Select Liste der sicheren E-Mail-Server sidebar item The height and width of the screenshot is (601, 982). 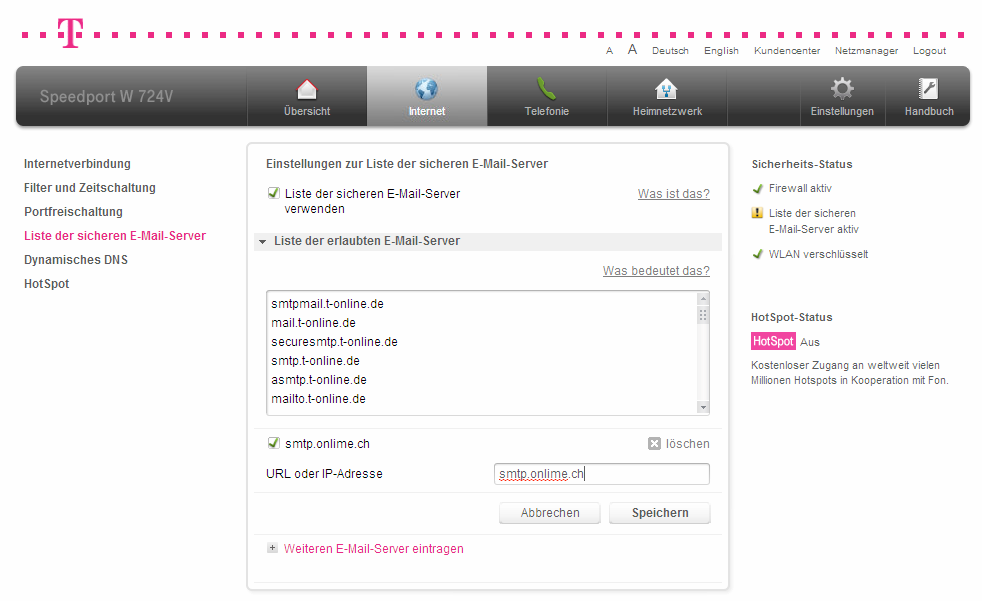pyautogui.click(x=115, y=236)
